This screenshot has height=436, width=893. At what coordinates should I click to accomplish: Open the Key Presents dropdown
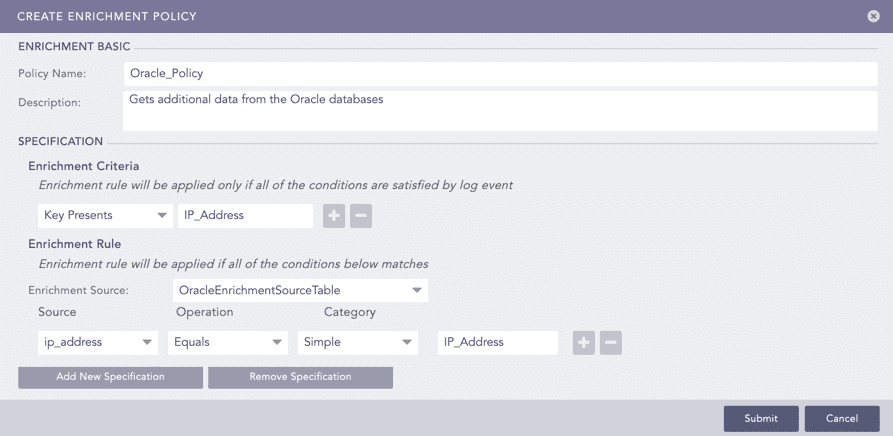pos(105,215)
